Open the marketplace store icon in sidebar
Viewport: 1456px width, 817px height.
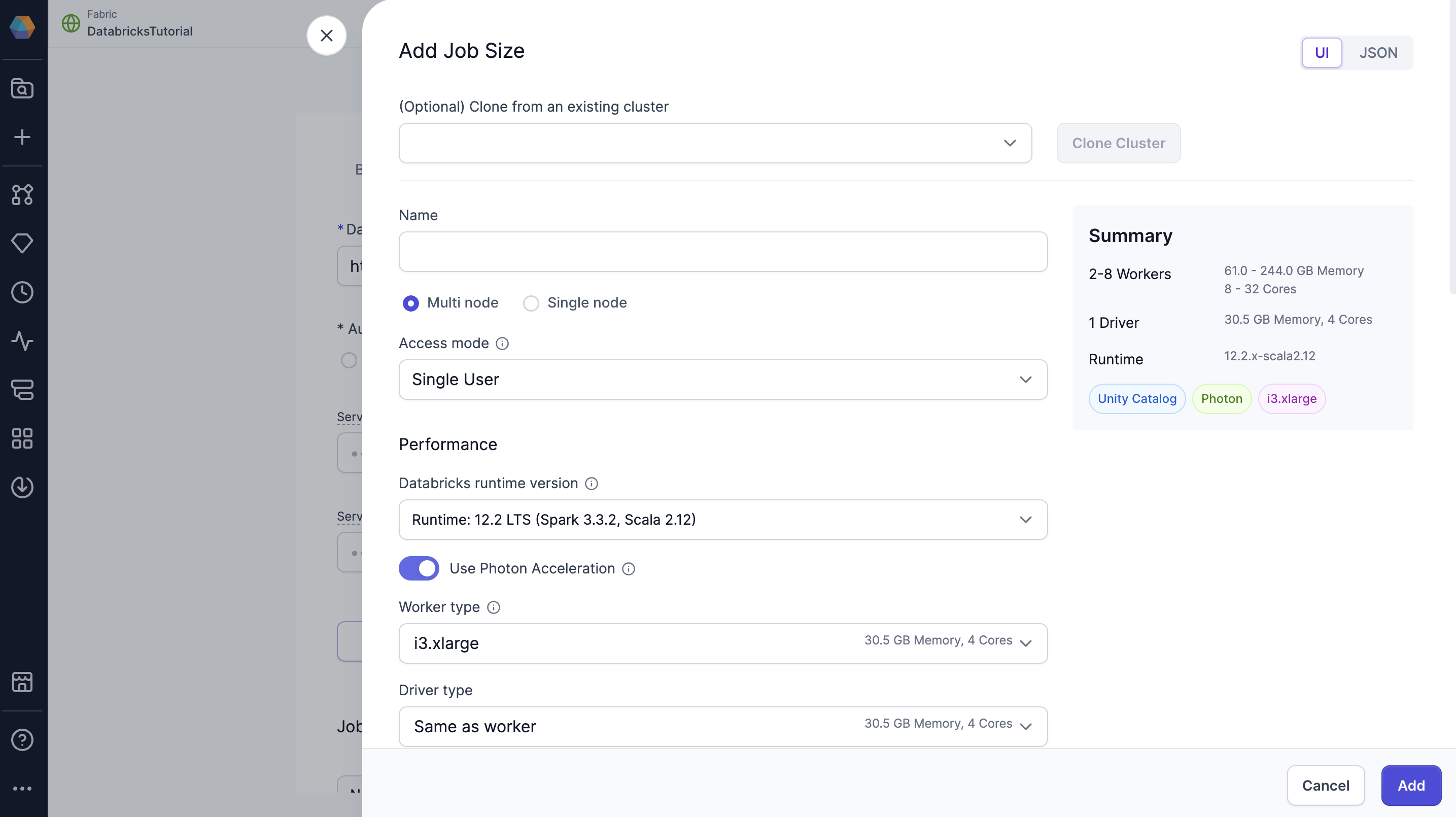tap(23, 683)
